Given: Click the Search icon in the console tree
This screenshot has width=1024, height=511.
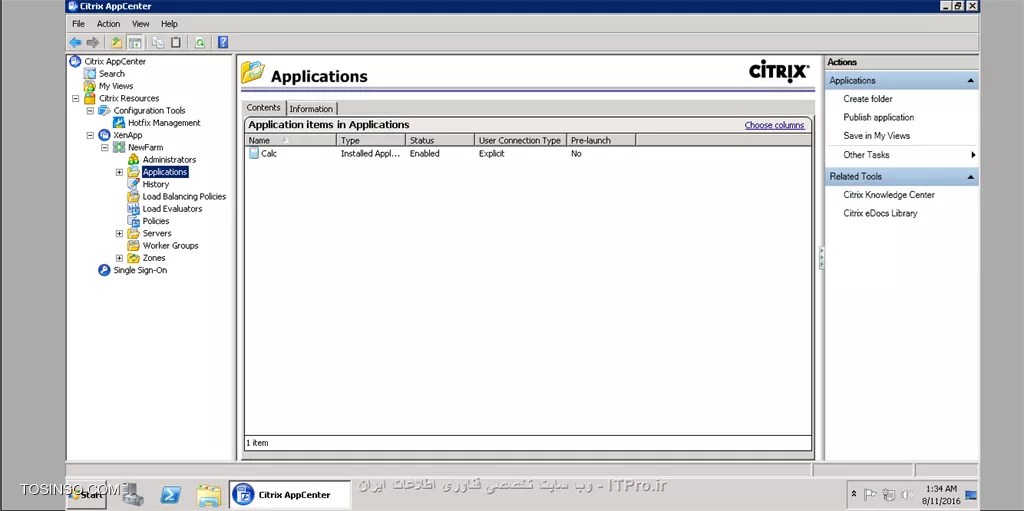Looking at the screenshot, I should [x=89, y=74].
